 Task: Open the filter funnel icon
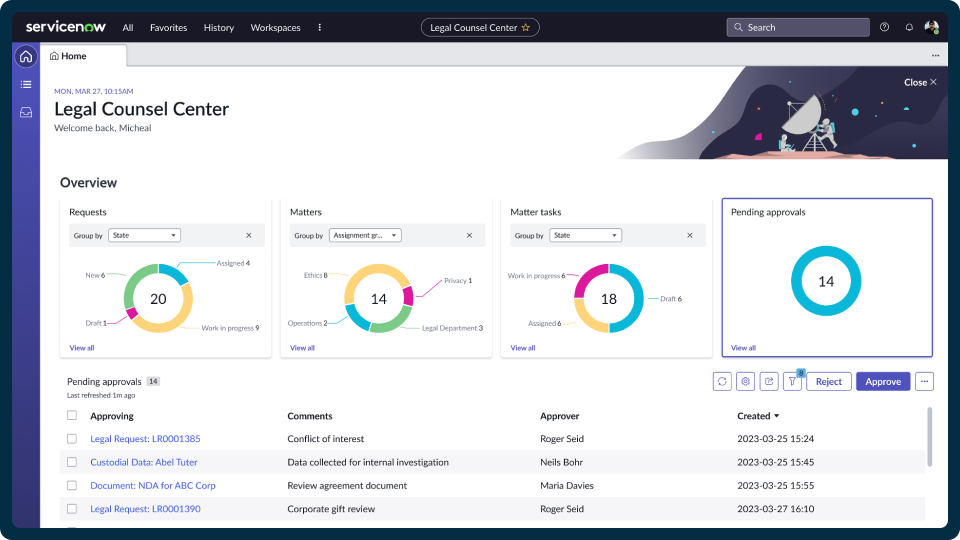pos(792,381)
